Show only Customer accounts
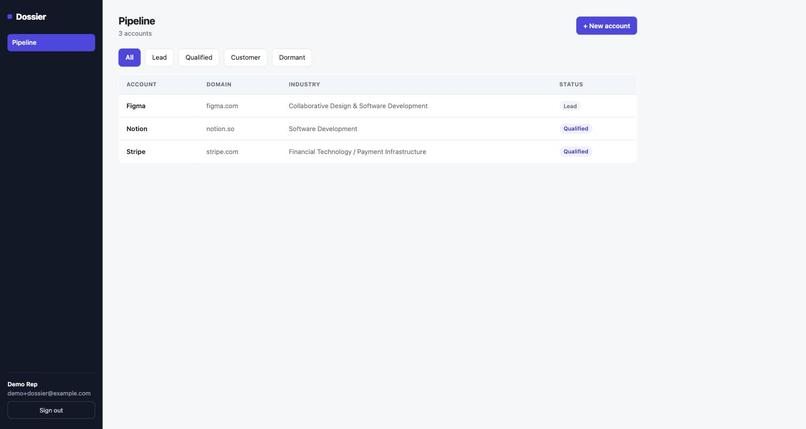This screenshot has width=806, height=429. point(245,58)
